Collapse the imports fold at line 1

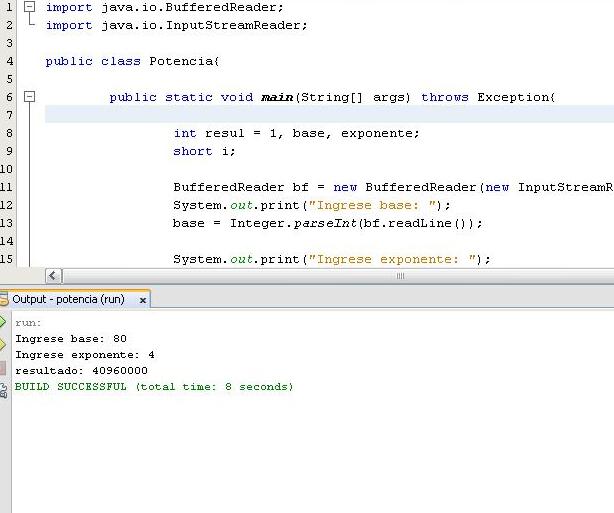(x=29, y=7)
